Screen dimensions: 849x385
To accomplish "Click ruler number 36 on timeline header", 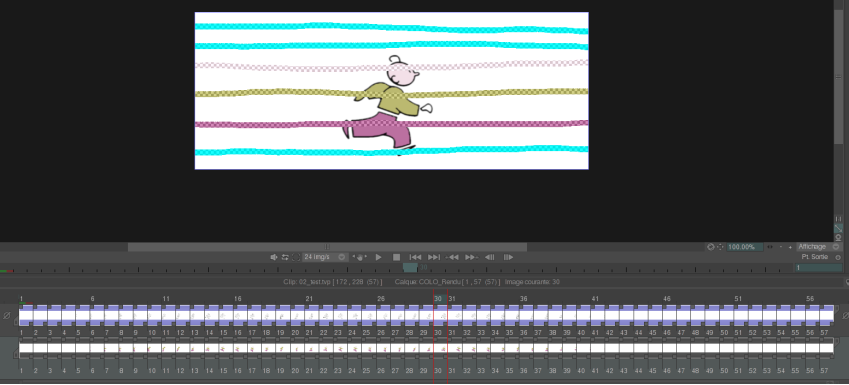I will click(x=524, y=298).
